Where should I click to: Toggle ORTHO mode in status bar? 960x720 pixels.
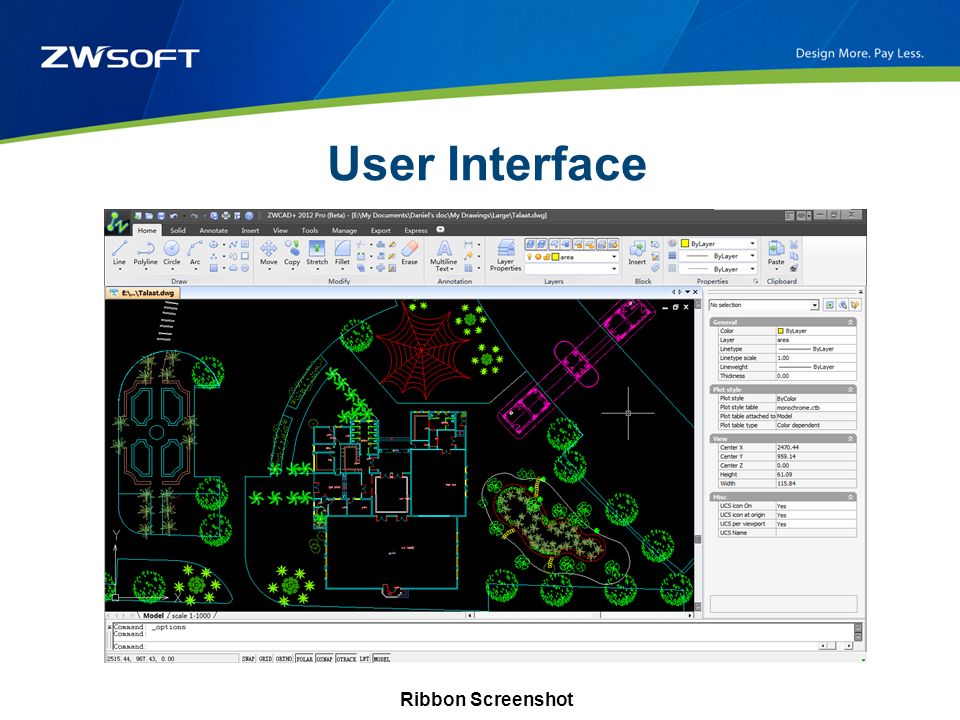pyautogui.click(x=283, y=659)
